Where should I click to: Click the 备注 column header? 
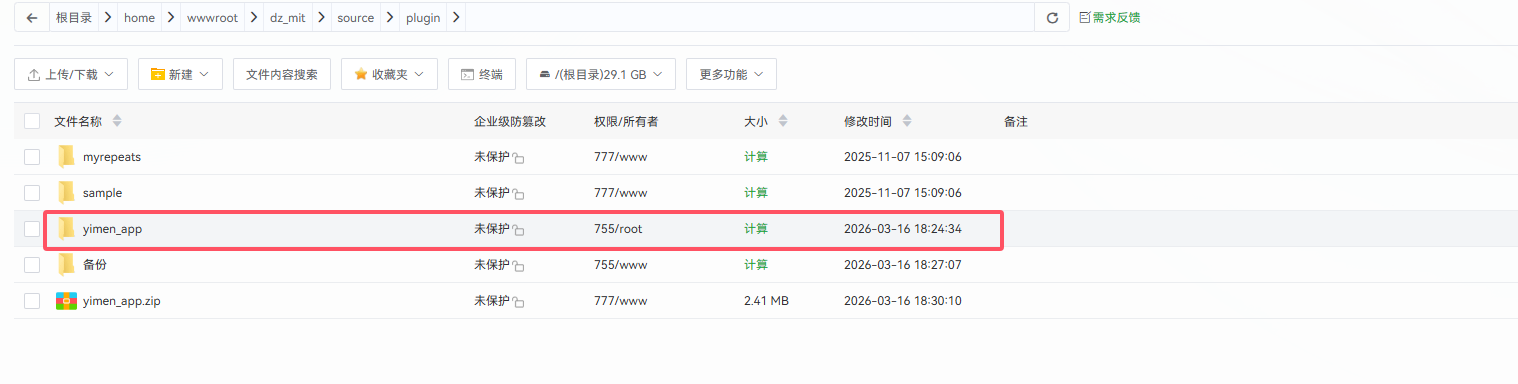[1016, 121]
